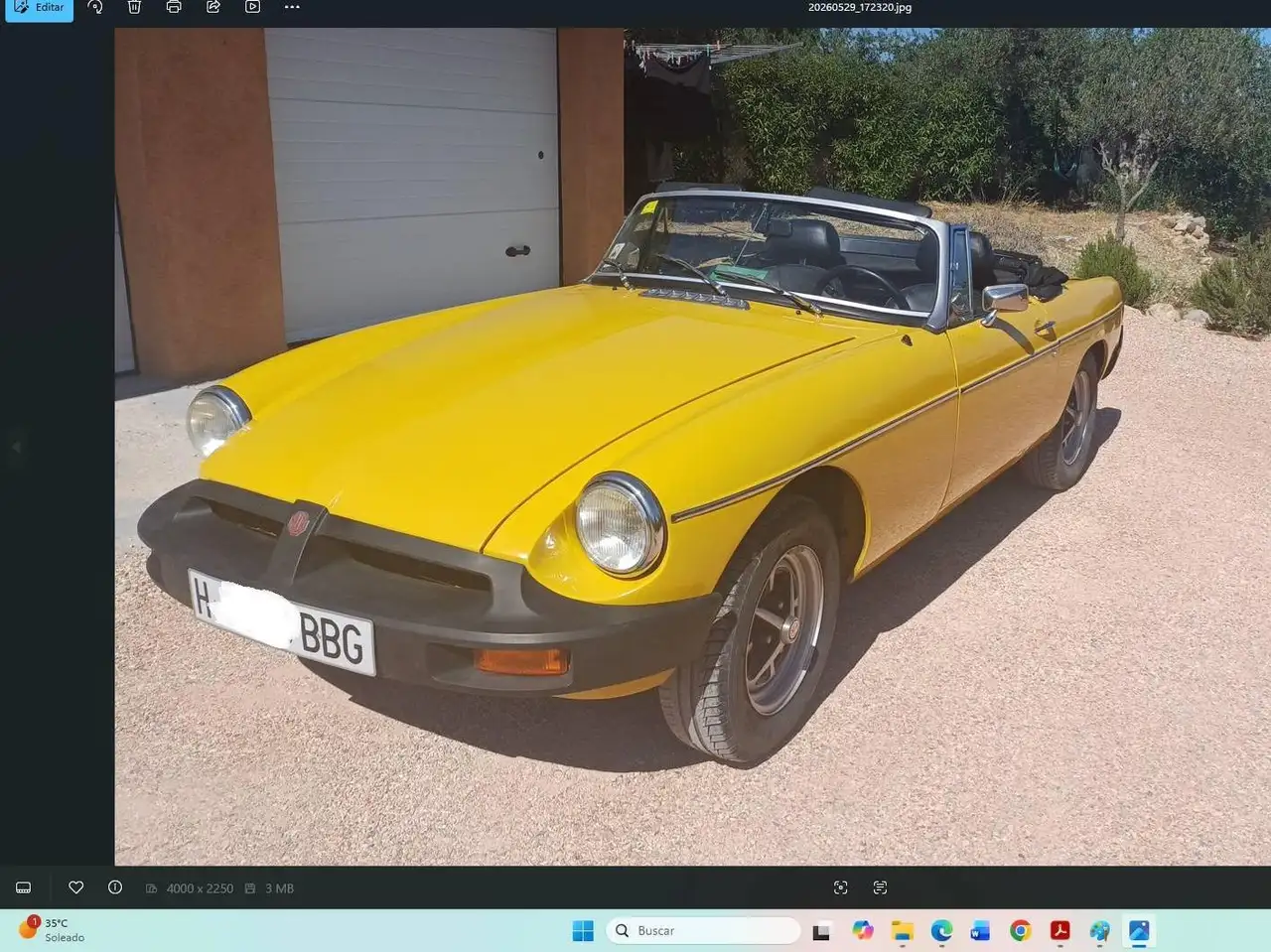Mark the photo as favorite with the heart

click(75, 887)
